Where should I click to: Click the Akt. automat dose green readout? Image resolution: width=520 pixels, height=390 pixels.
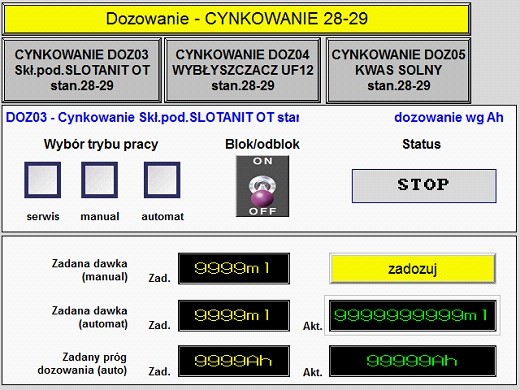pyautogui.click(x=413, y=316)
